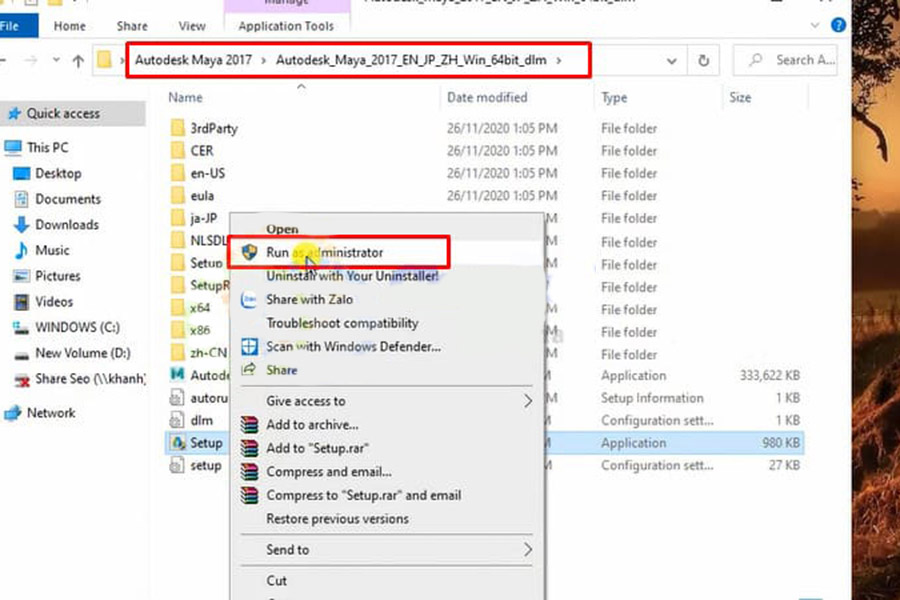
Task: Sort by the Name column header
Action: point(185,98)
